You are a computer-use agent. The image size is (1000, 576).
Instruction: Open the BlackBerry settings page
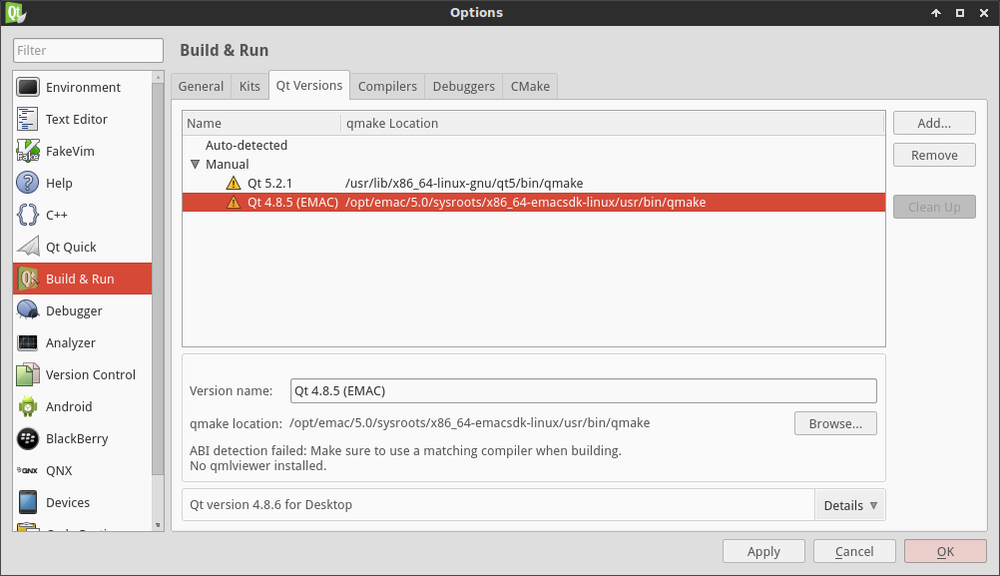[x=77, y=439]
